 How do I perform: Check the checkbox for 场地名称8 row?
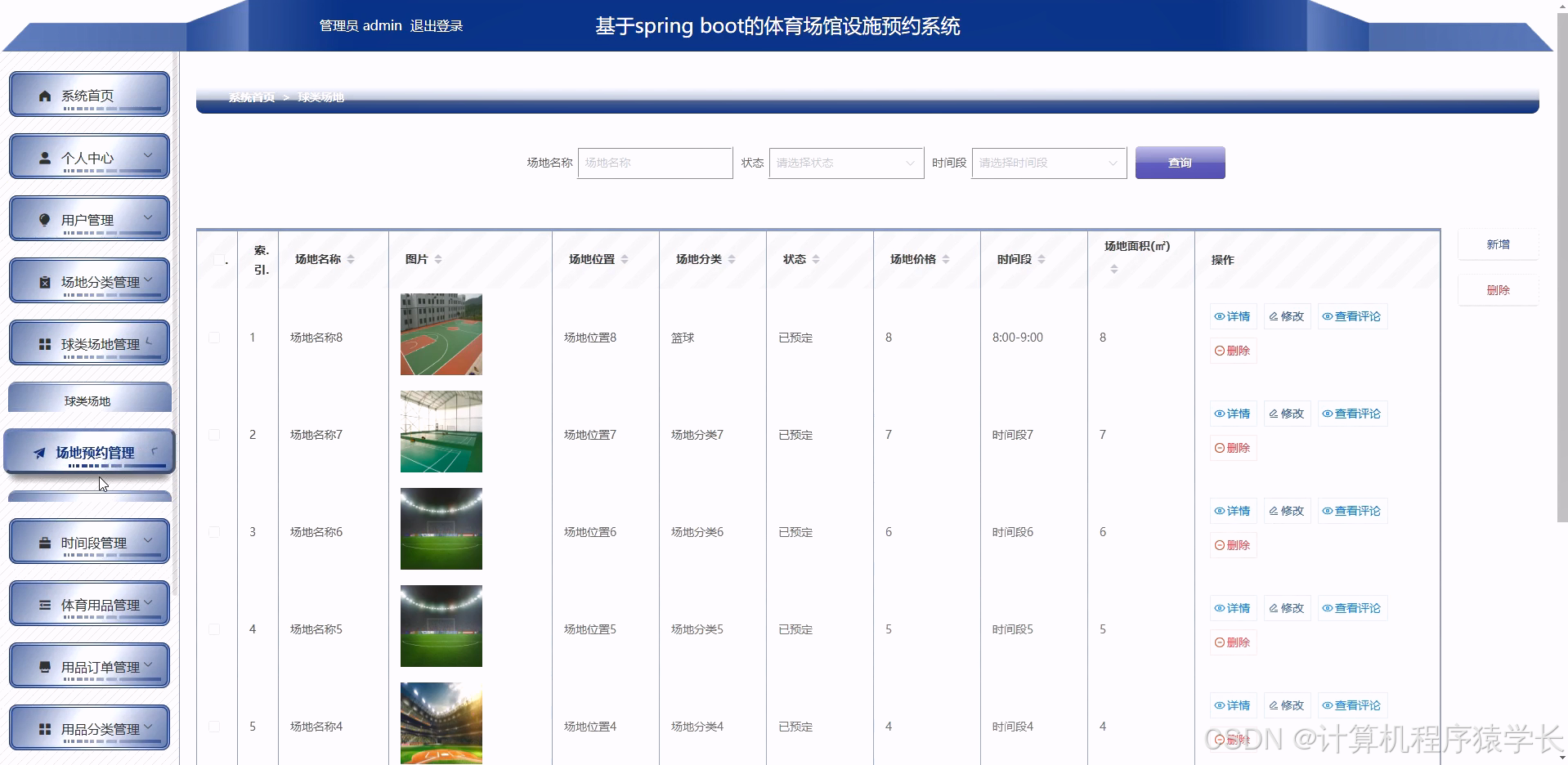pyautogui.click(x=215, y=337)
